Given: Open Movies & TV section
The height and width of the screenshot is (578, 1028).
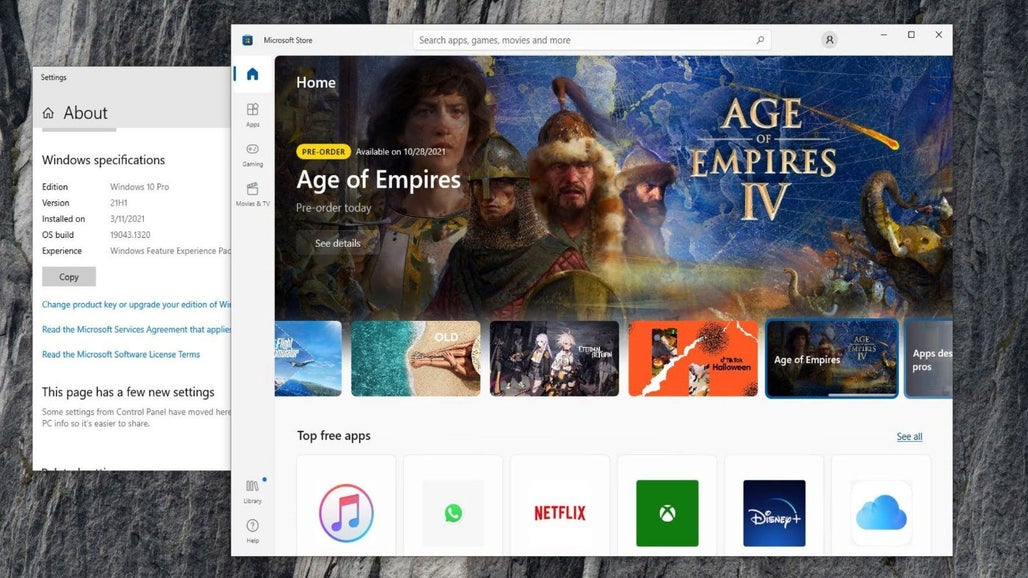Looking at the screenshot, I should [x=252, y=193].
